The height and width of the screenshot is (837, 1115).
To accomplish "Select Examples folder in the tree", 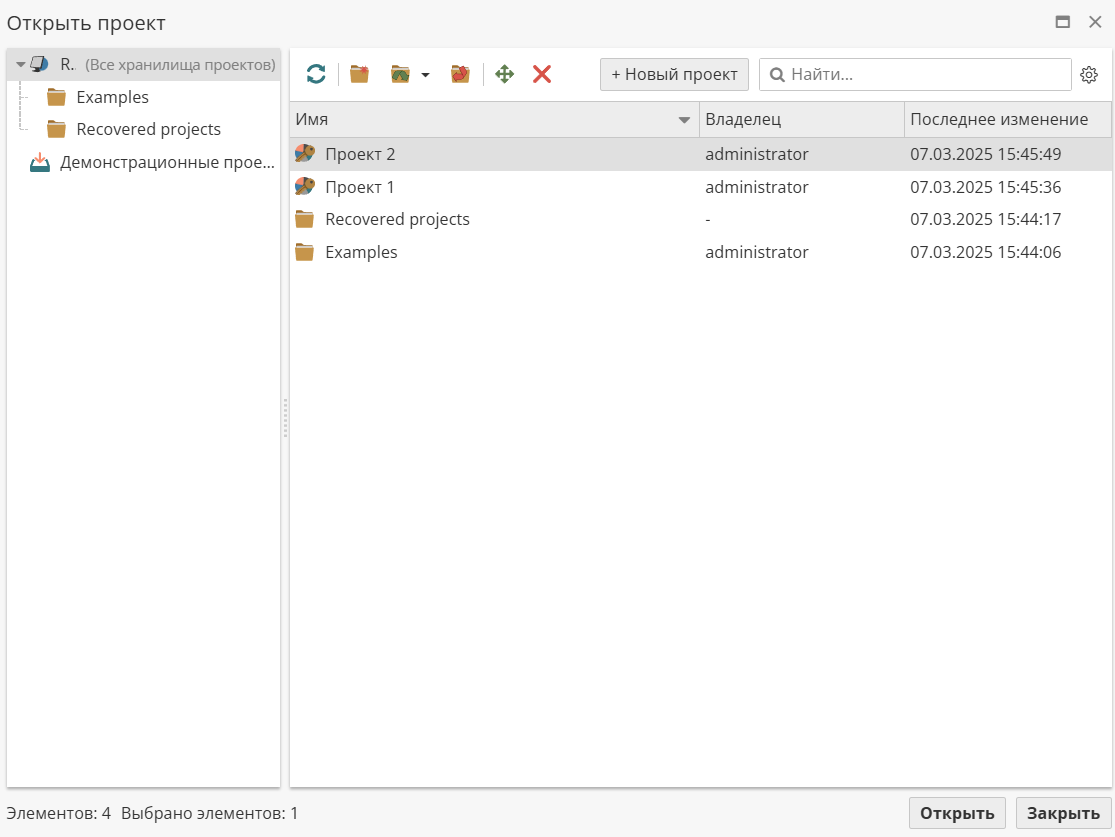I will tap(112, 97).
